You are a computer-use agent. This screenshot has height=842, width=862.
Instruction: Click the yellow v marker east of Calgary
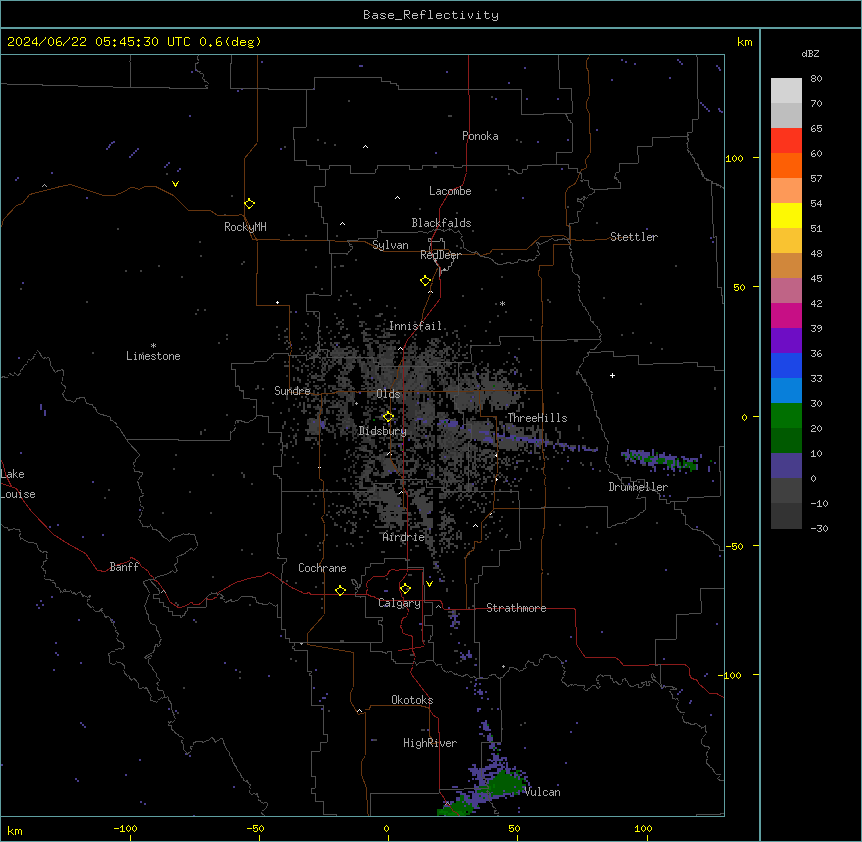(x=429, y=584)
